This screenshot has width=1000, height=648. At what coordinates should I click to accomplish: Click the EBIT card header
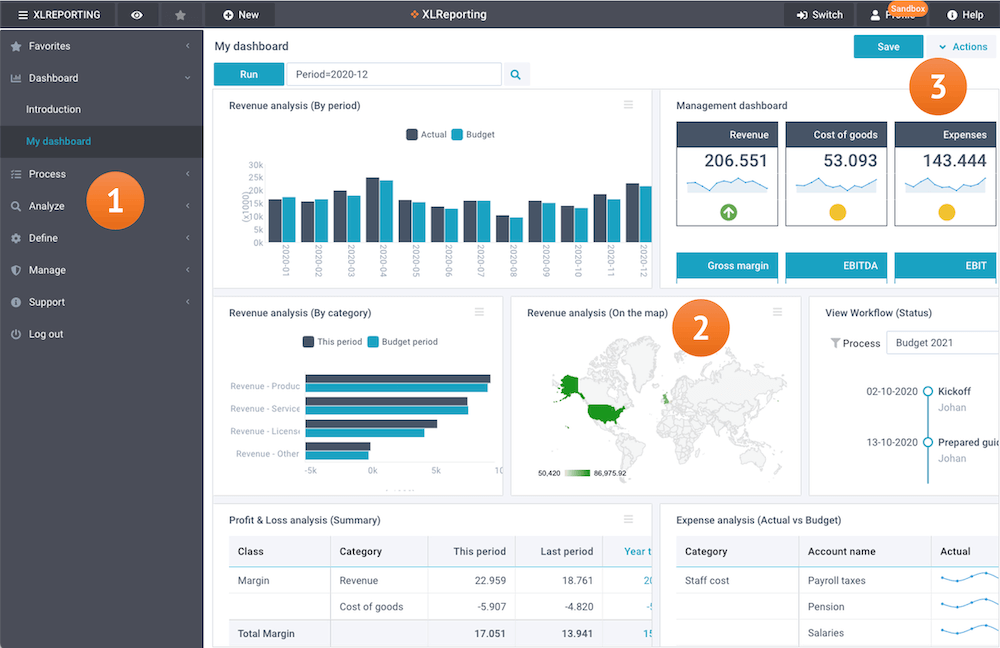(945, 265)
